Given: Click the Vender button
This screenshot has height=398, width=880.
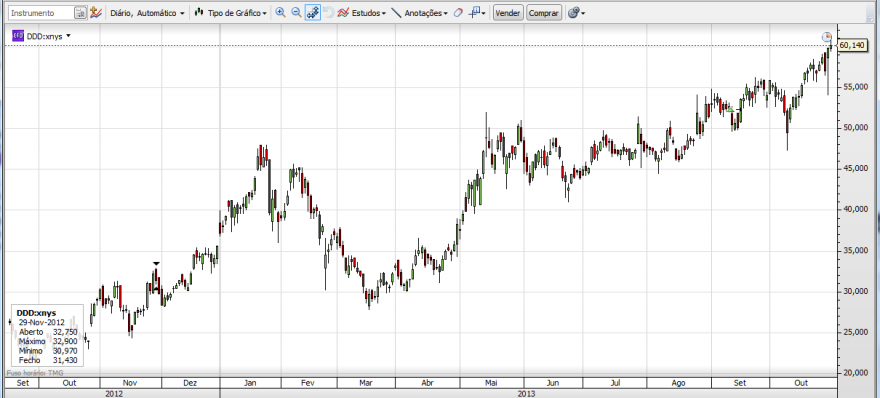Looking at the screenshot, I should point(508,12).
